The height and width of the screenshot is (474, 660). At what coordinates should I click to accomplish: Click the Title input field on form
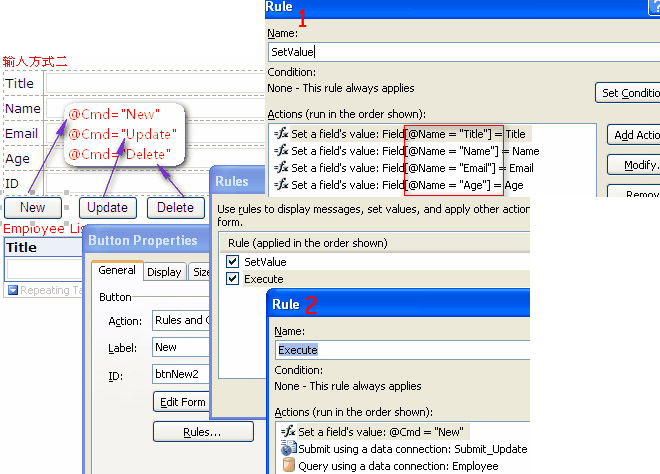pos(155,83)
